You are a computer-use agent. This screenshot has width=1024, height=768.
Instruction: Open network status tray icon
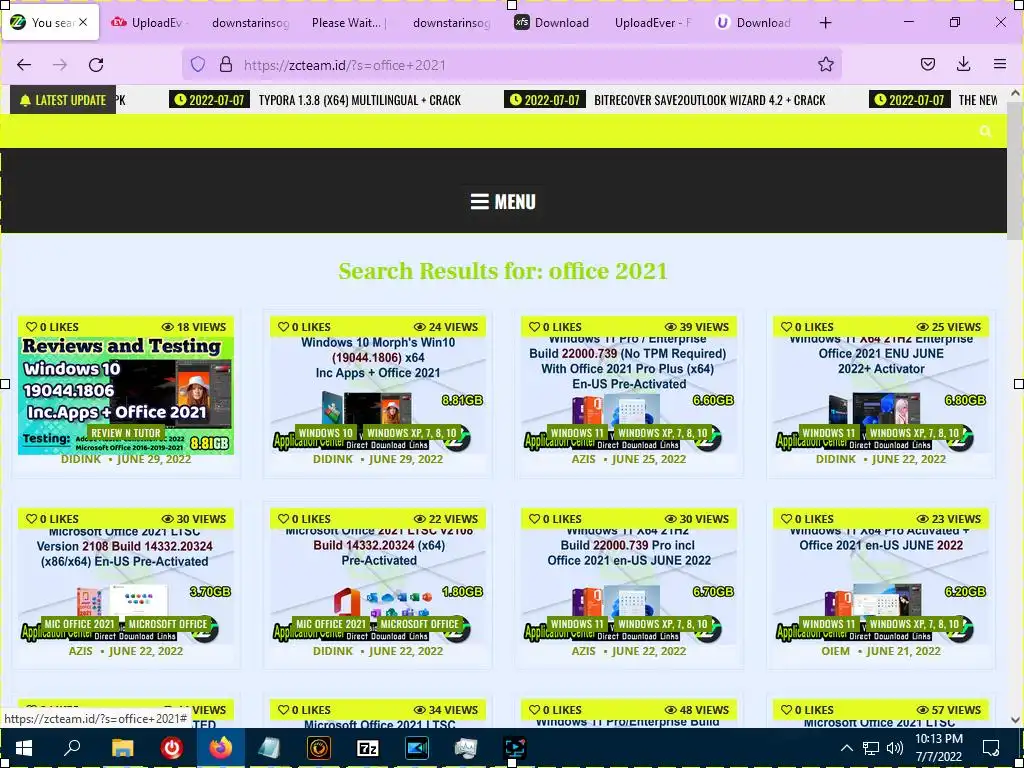pyautogui.click(x=871, y=748)
